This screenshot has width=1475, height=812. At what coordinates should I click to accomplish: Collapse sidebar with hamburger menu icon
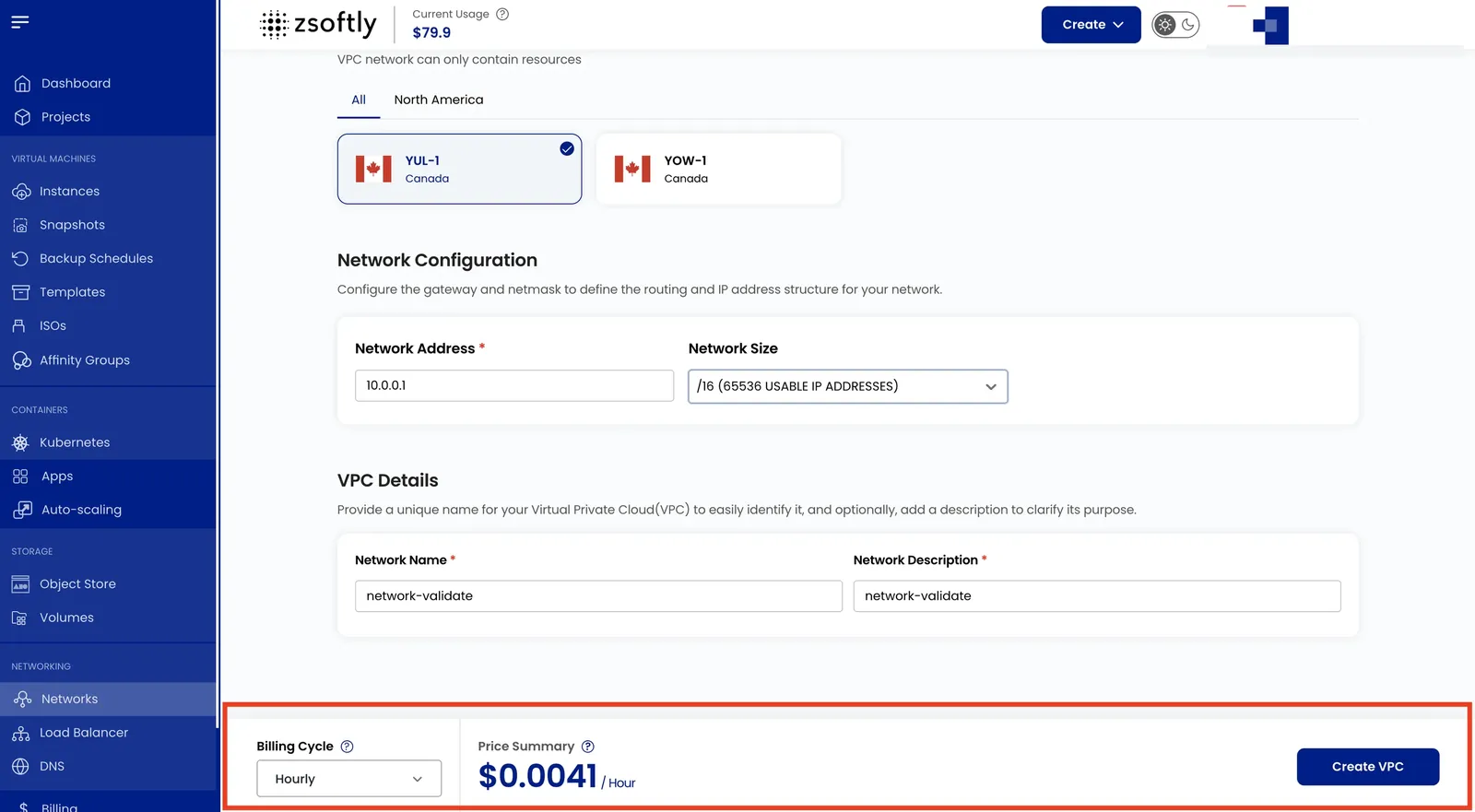(x=20, y=22)
